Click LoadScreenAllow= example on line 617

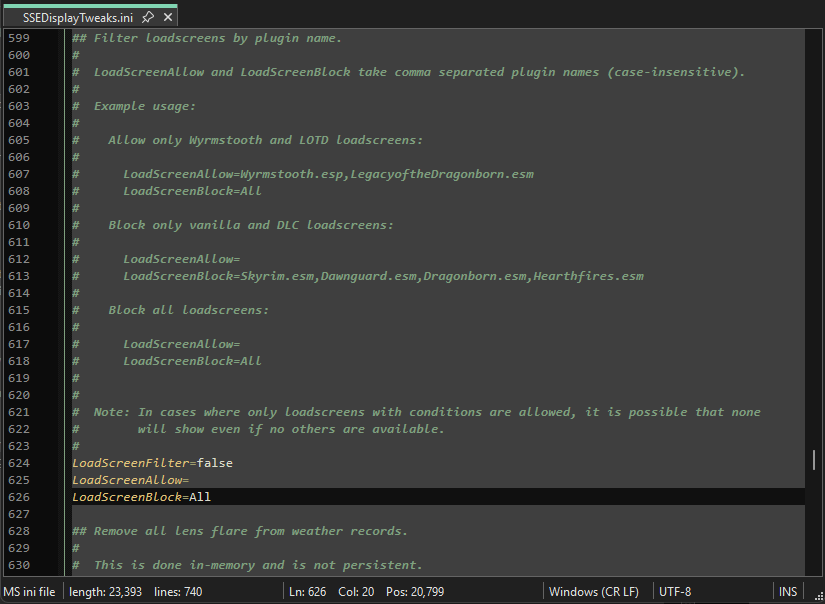(182, 344)
